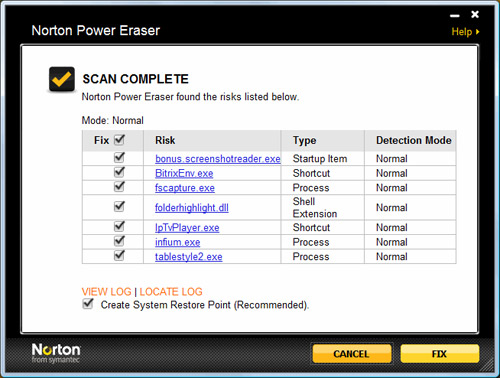Viewport: 500px width, 378px height.
Task: Click the yellow FIX button
Action: (x=440, y=354)
